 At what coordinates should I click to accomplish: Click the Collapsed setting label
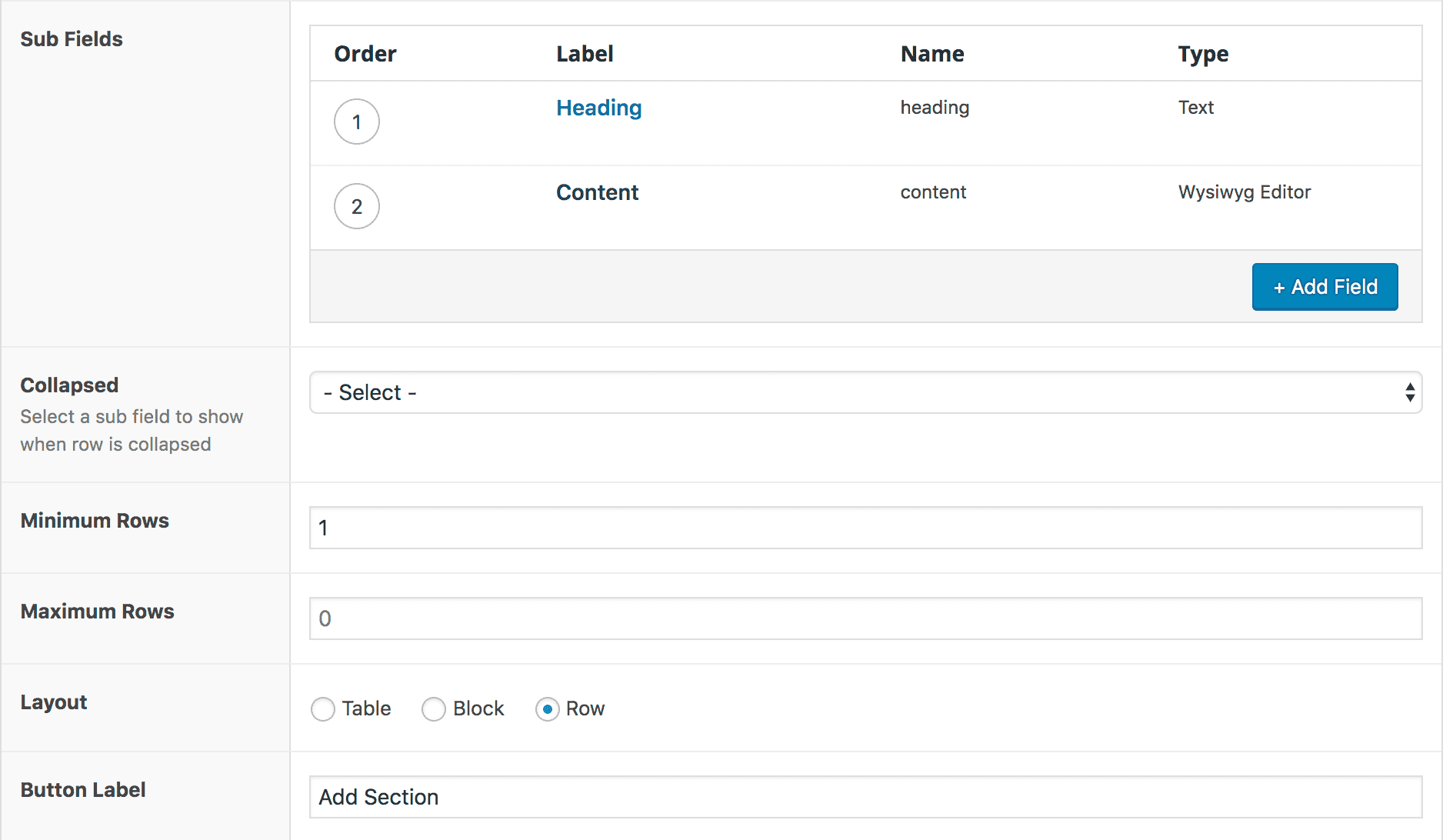[69, 385]
